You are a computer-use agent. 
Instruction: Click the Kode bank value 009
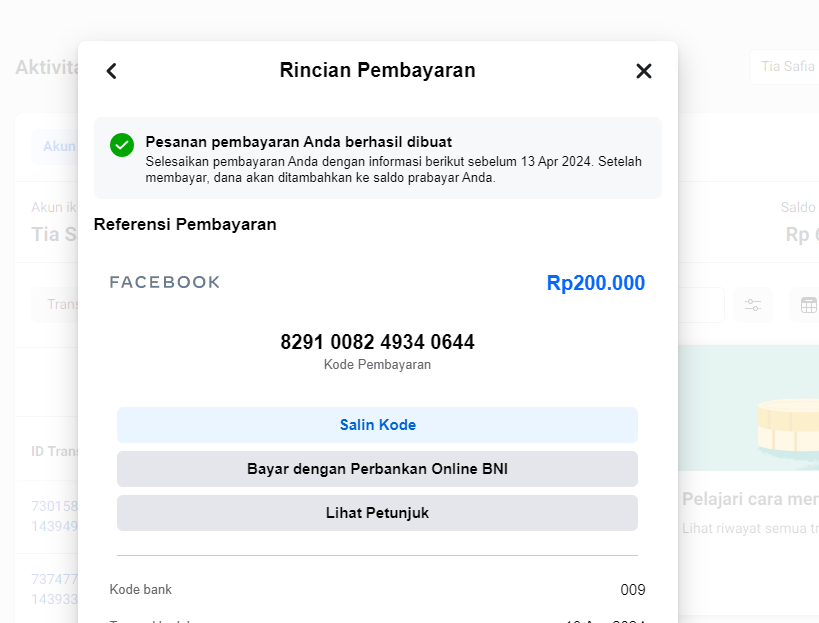pos(633,590)
